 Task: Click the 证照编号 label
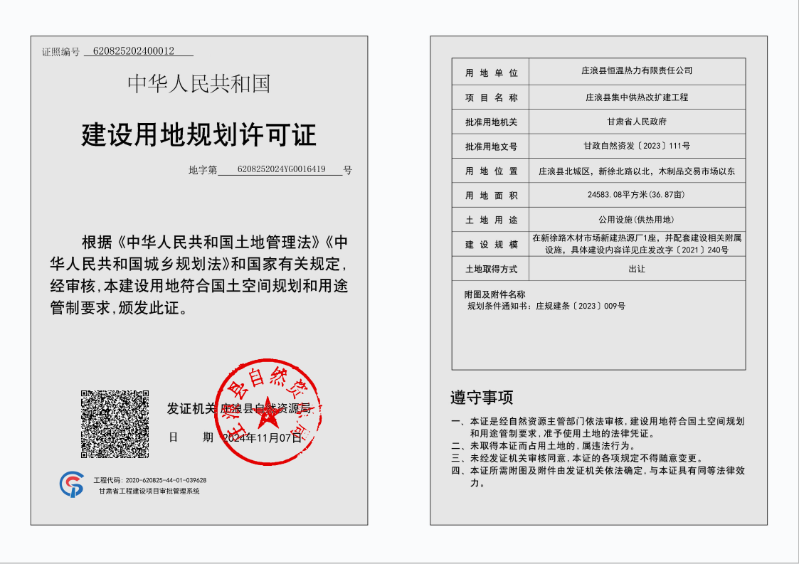[61, 51]
